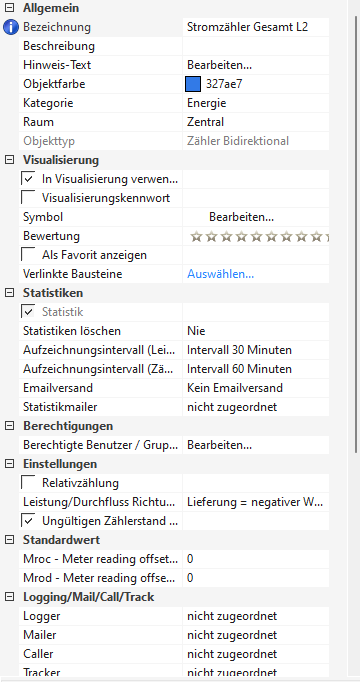Edit the Mrod meter reading offset value
The width and height of the screenshot is (360, 682).
click(x=256, y=578)
